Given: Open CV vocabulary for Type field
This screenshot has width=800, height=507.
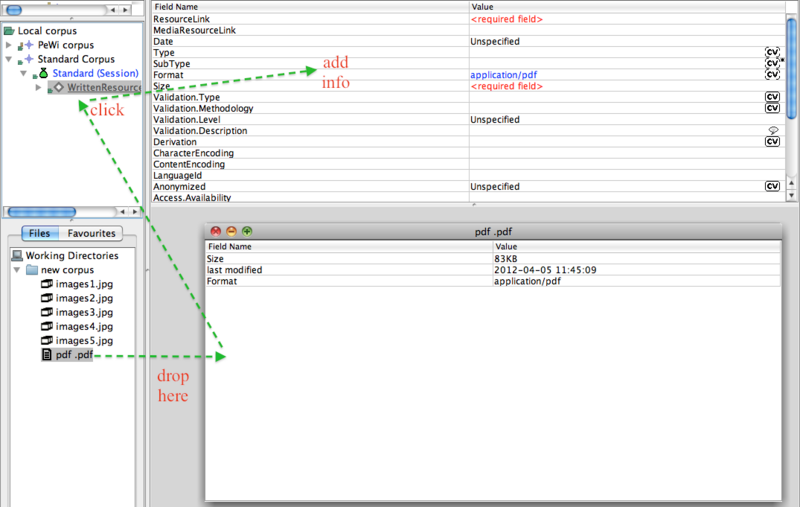Looking at the screenshot, I should (x=772, y=52).
